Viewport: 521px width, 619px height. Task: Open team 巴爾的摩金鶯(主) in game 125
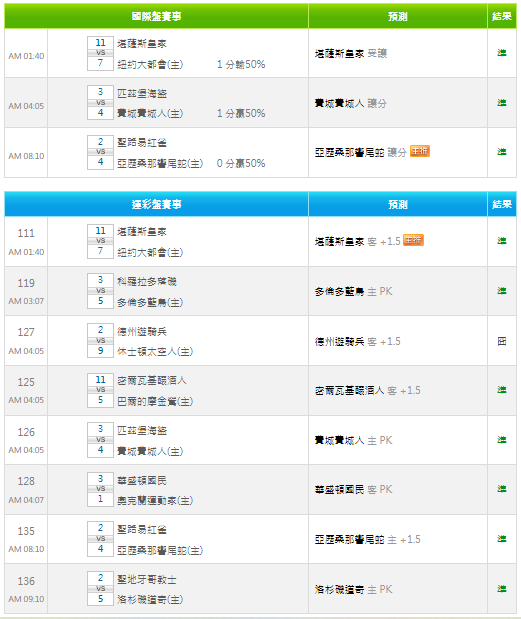point(155,401)
